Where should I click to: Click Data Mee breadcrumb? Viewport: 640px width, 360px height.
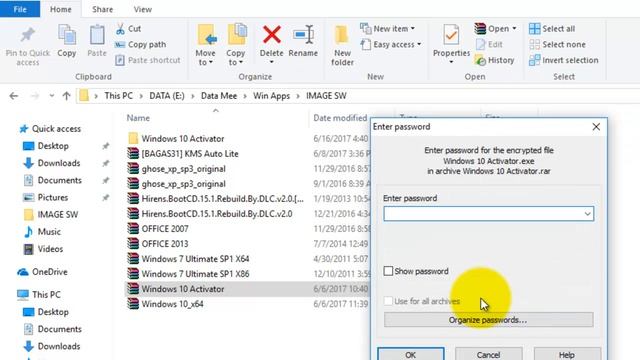[219, 96]
